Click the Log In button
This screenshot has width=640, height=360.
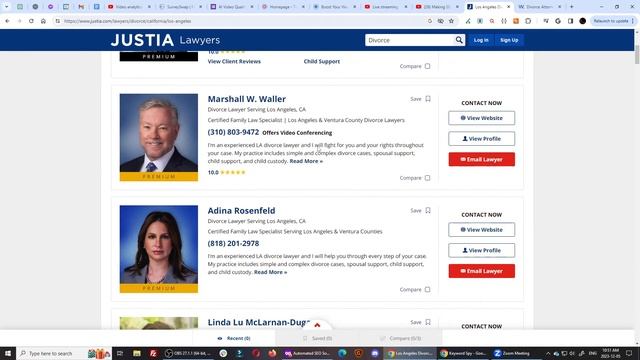click(x=481, y=40)
